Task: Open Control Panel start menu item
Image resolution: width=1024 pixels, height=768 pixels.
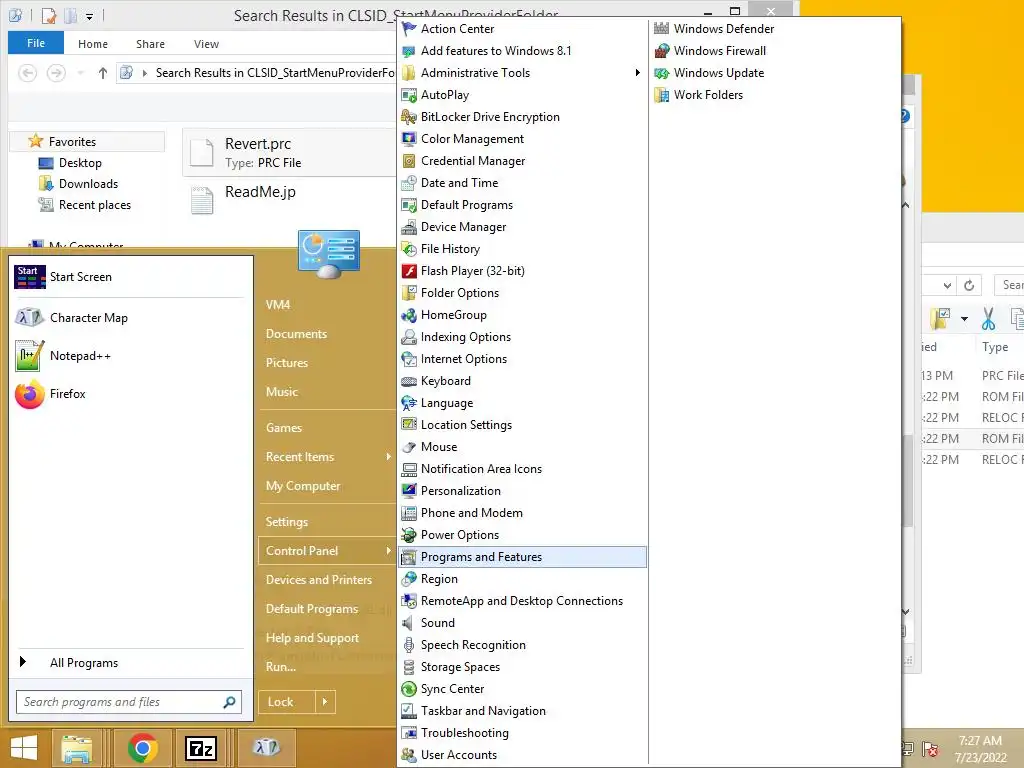Action: point(328,551)
